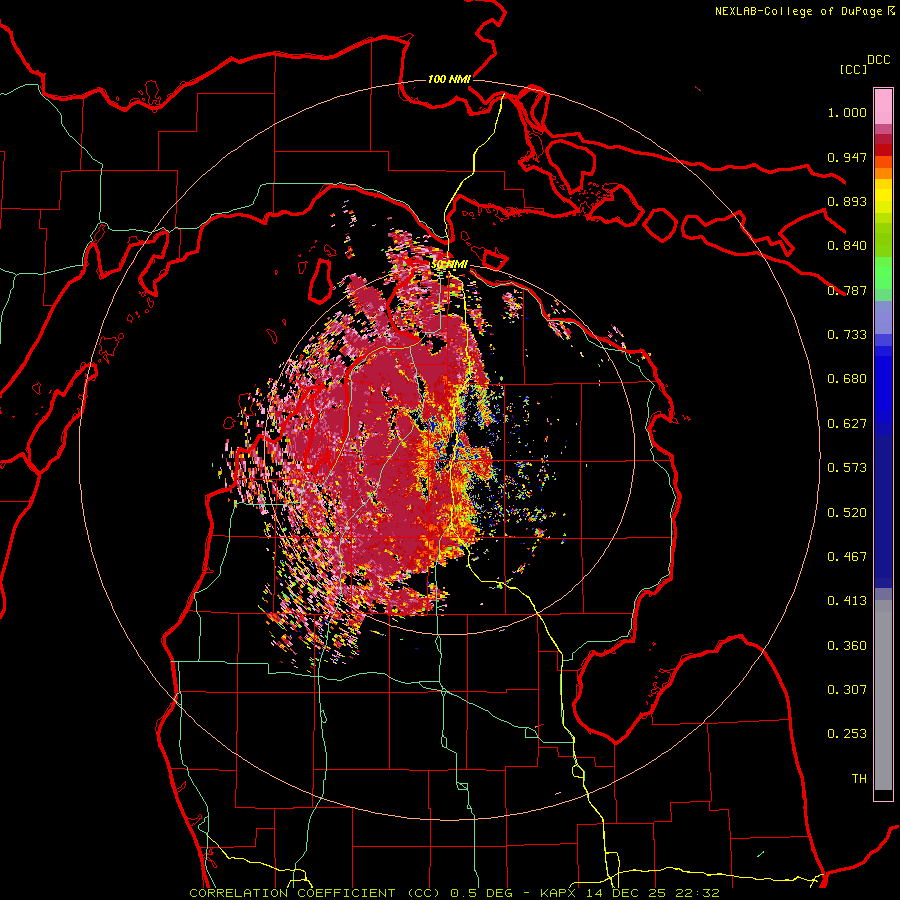Screen dimensions: 900x900
Task: Click the 0.253 legend value
Action: [847, 734]
